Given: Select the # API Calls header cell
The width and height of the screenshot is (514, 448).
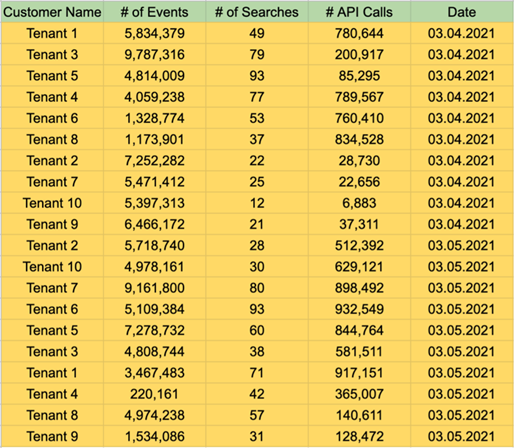Looking at the screenshot, I should coord(359,12).
